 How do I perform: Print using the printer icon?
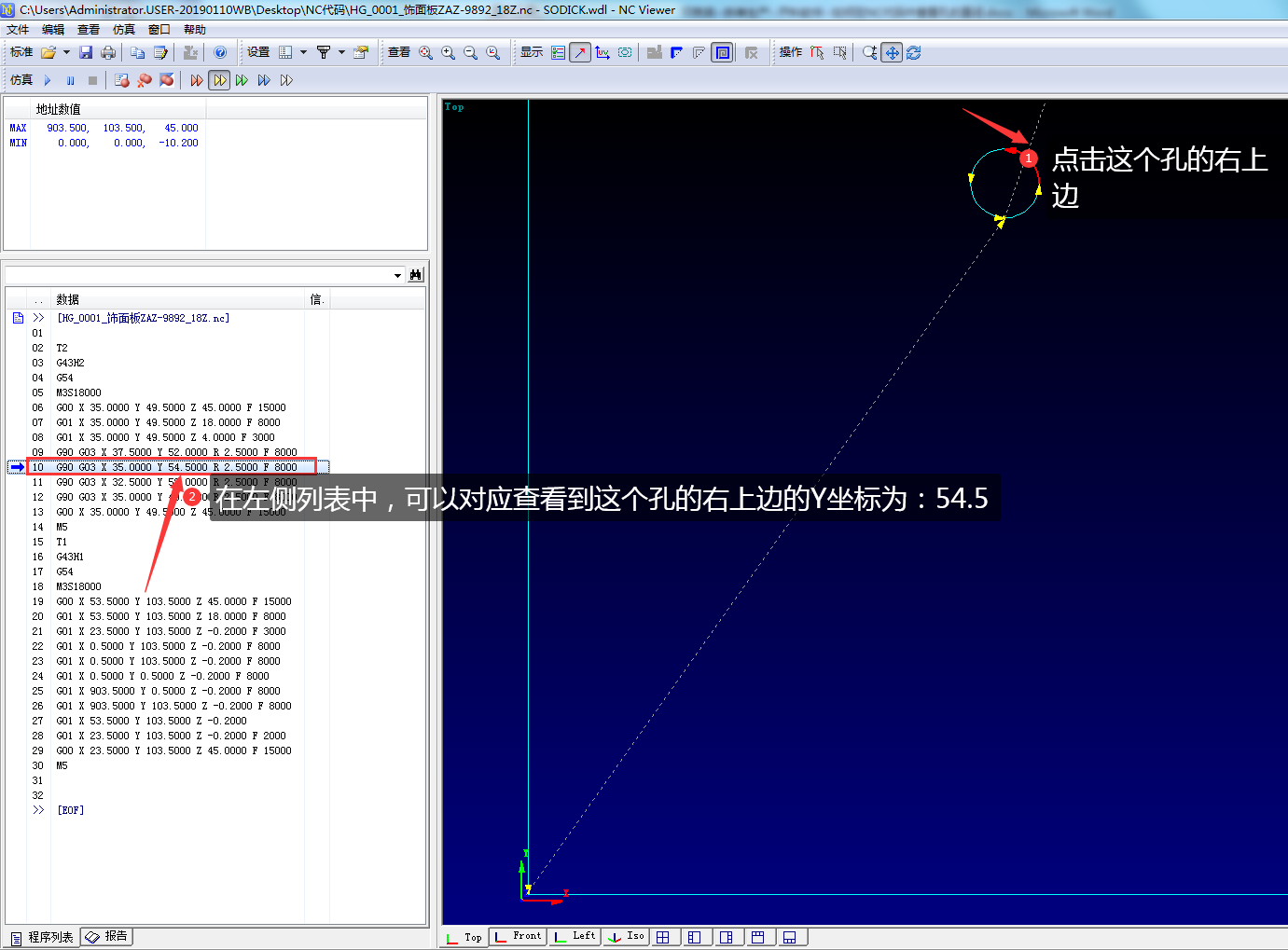108,52
